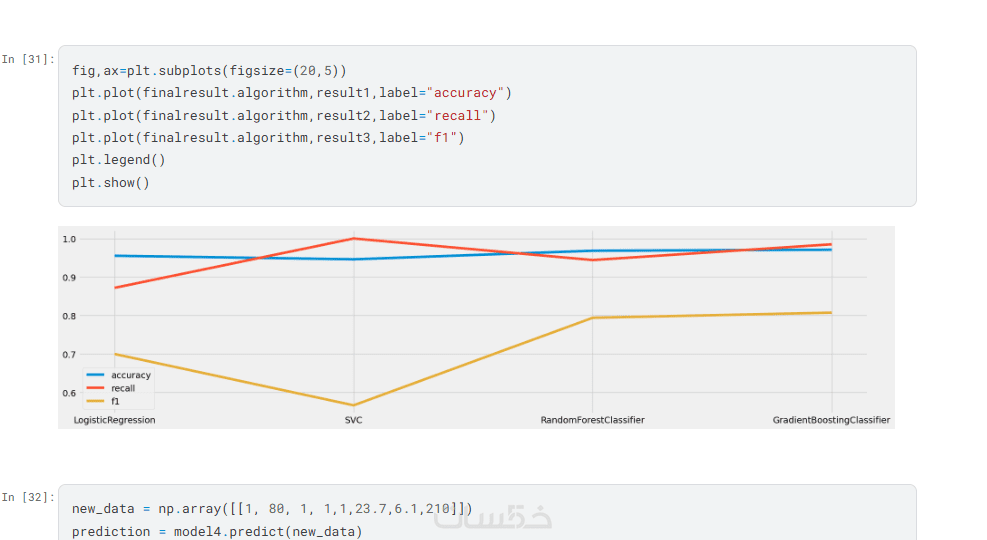
Task: Click the GradientBoostingClassifier x-axis label
Action: 831,420
